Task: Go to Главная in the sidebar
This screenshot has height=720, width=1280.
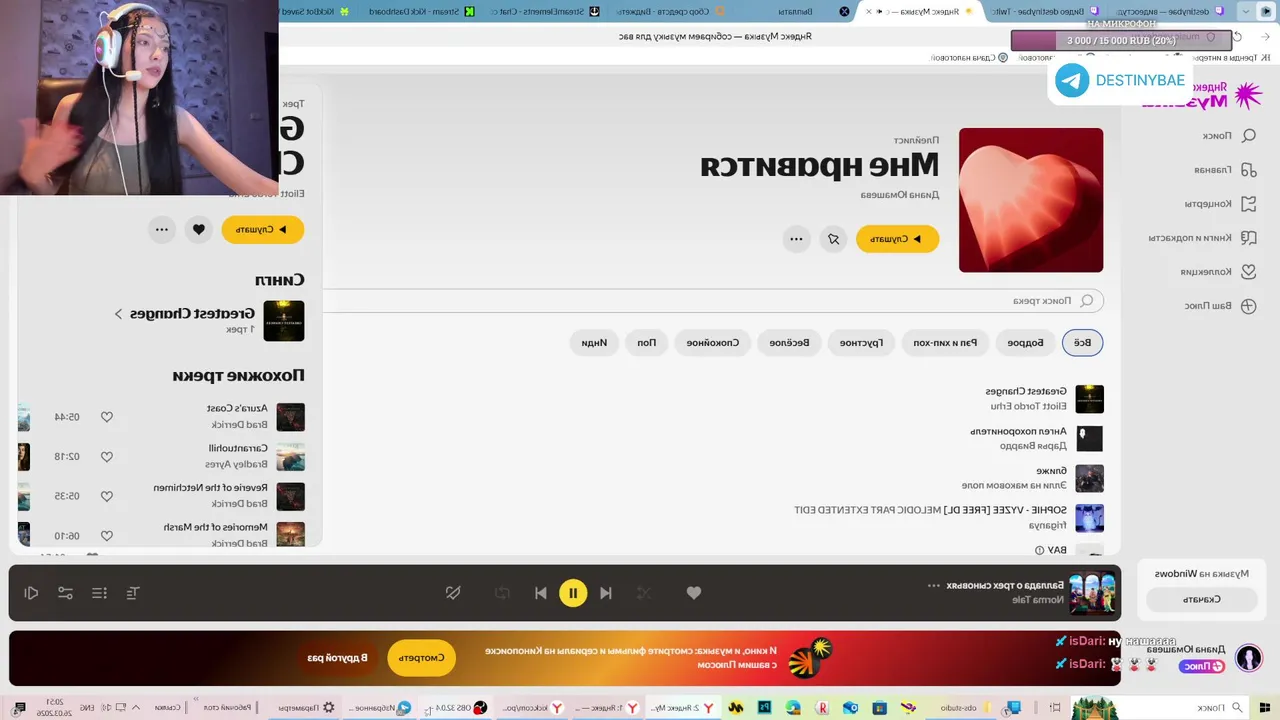Action: point(1225,169)
